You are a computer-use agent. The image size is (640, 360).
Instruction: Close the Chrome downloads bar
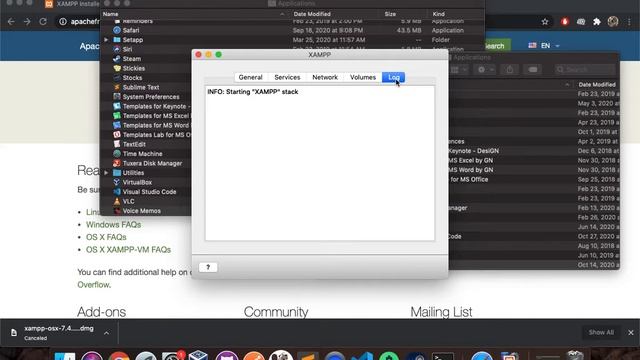click(631, 333)
